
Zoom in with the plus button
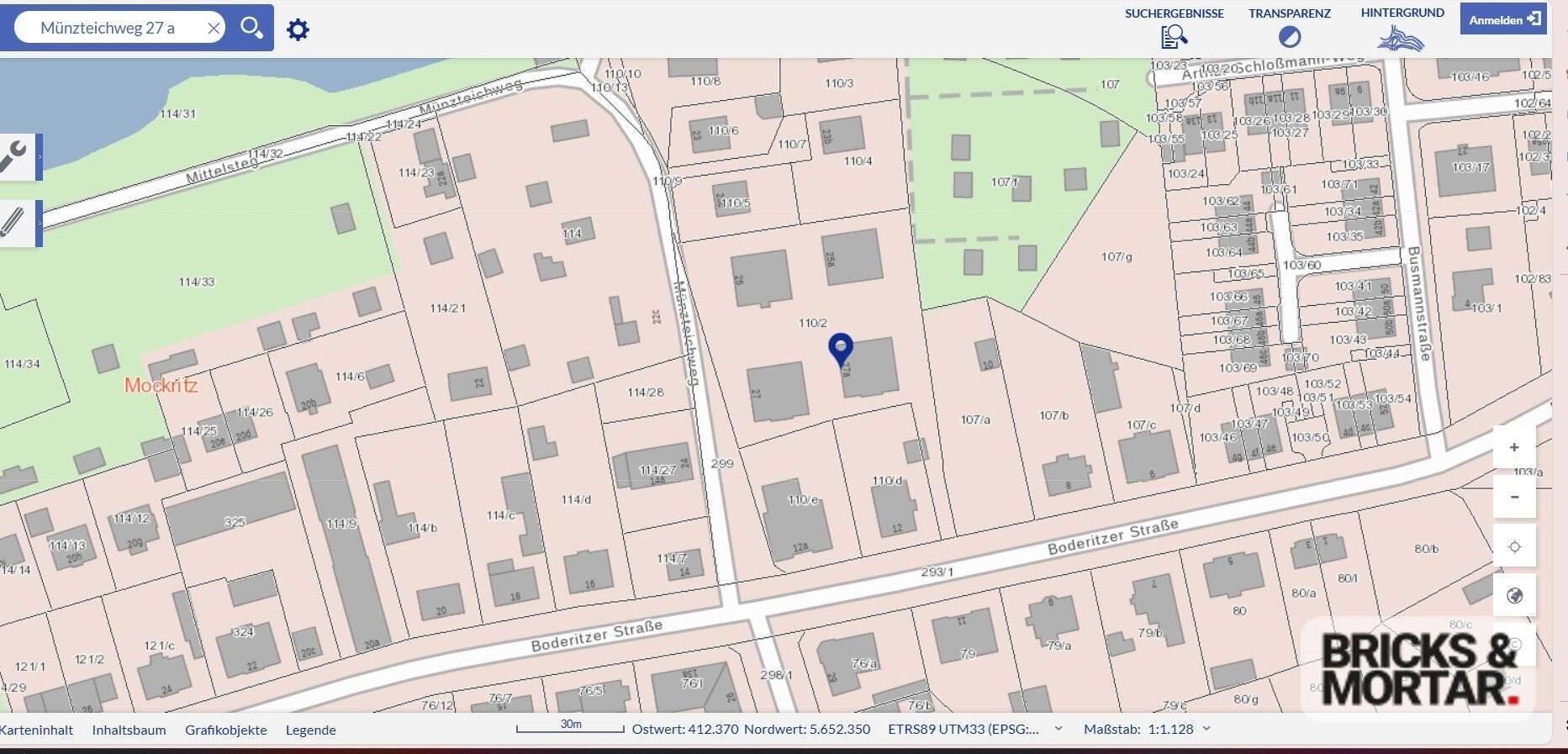pos(1514,447)
